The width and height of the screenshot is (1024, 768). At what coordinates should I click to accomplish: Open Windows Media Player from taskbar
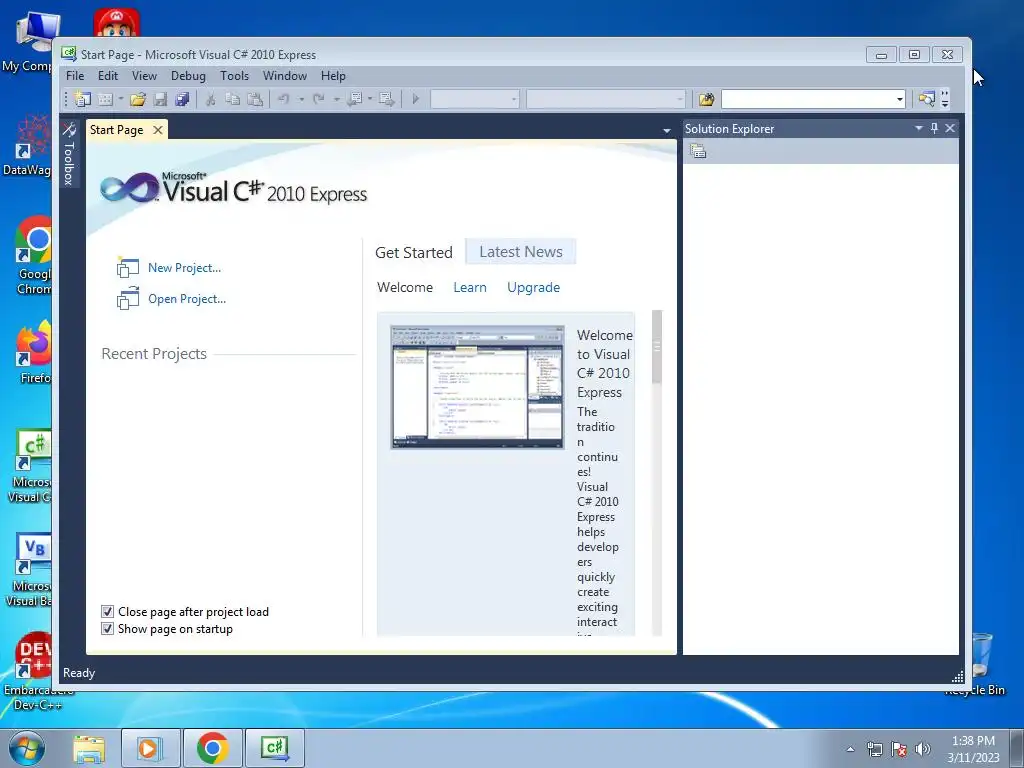point(150,748)
